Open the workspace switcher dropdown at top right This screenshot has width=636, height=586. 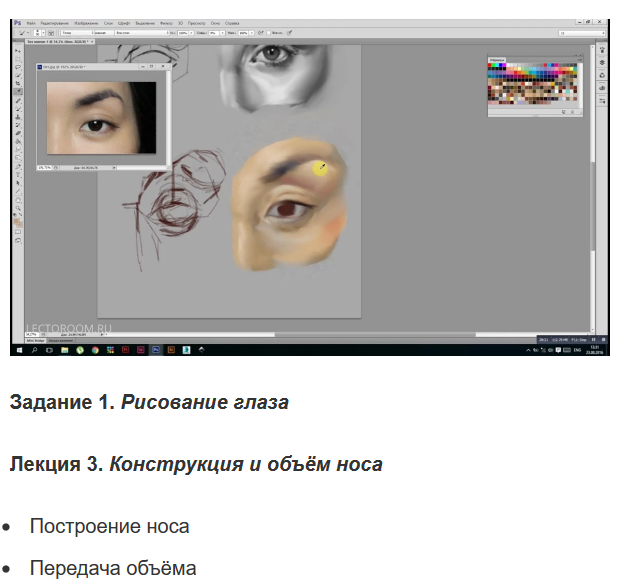(x=582, y=33)
